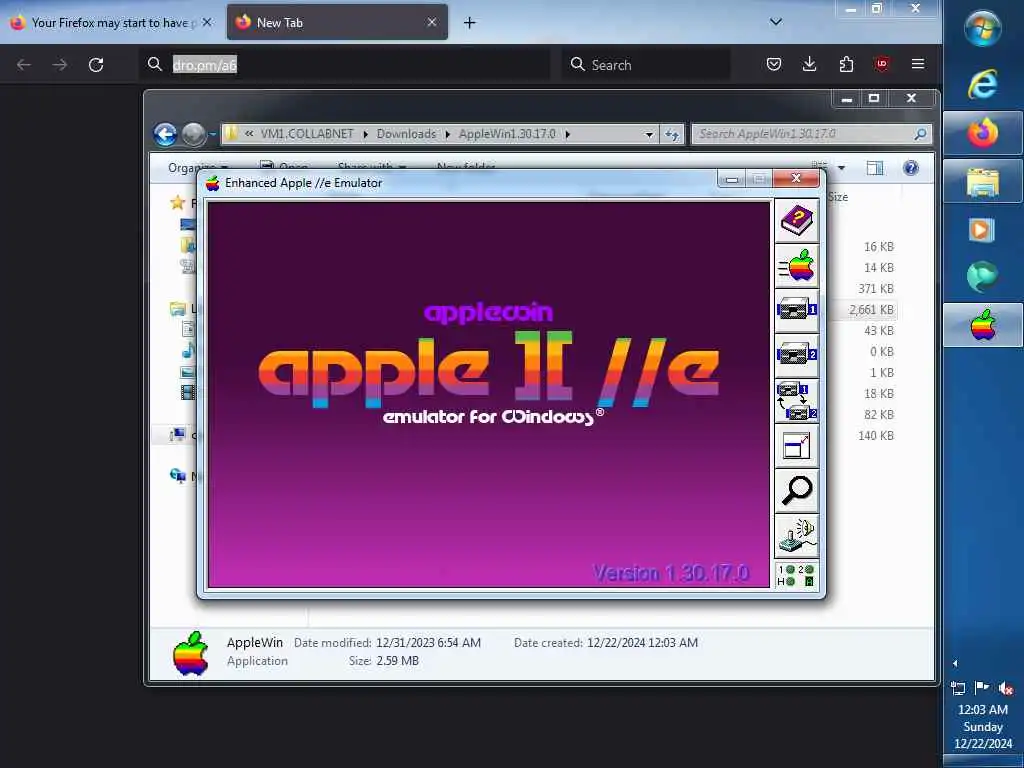The image size is (1024, 768).
Task: Select AppleWin1.30.17.0 in the breadcrumb
Action: 507,134
